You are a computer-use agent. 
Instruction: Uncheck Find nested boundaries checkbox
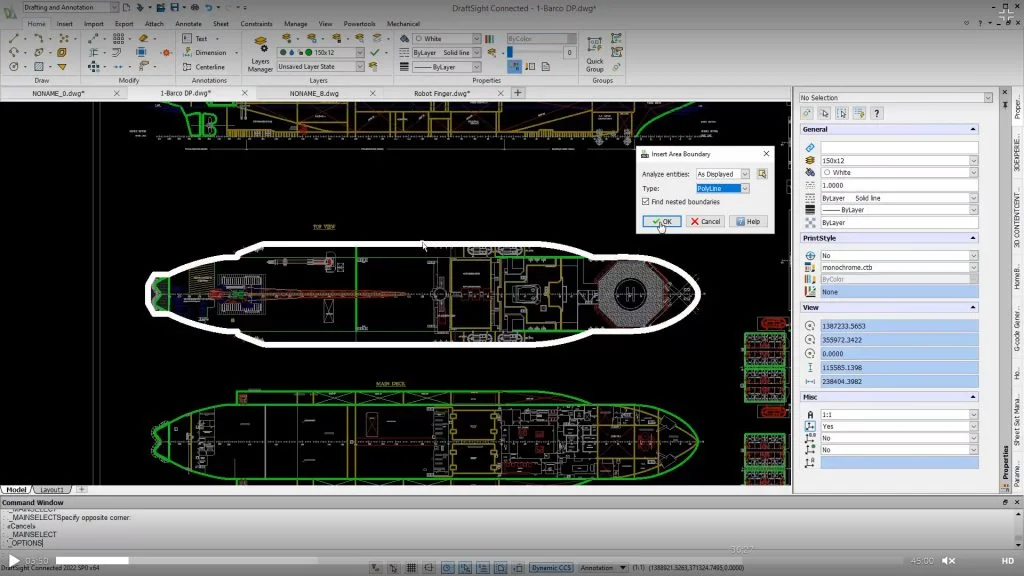645,202
